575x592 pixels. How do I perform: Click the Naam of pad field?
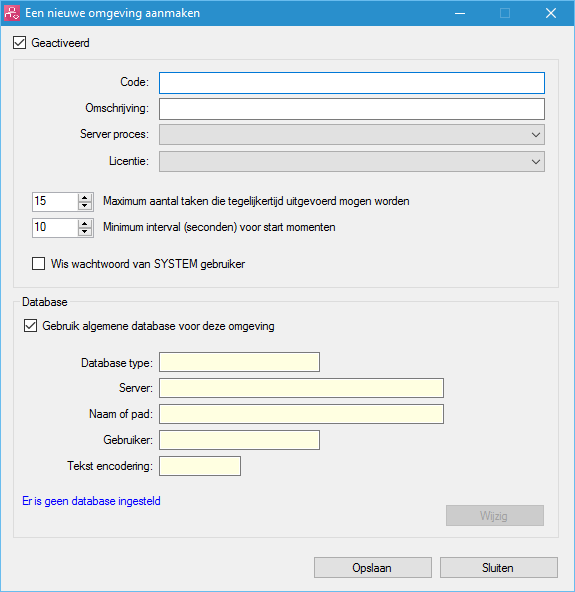301,414
